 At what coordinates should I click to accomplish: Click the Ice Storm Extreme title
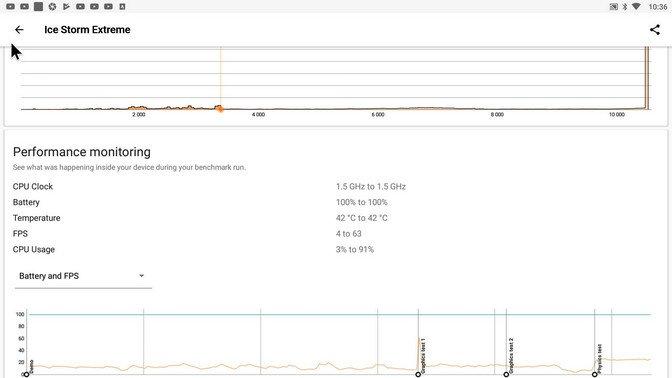coord(87,30)
